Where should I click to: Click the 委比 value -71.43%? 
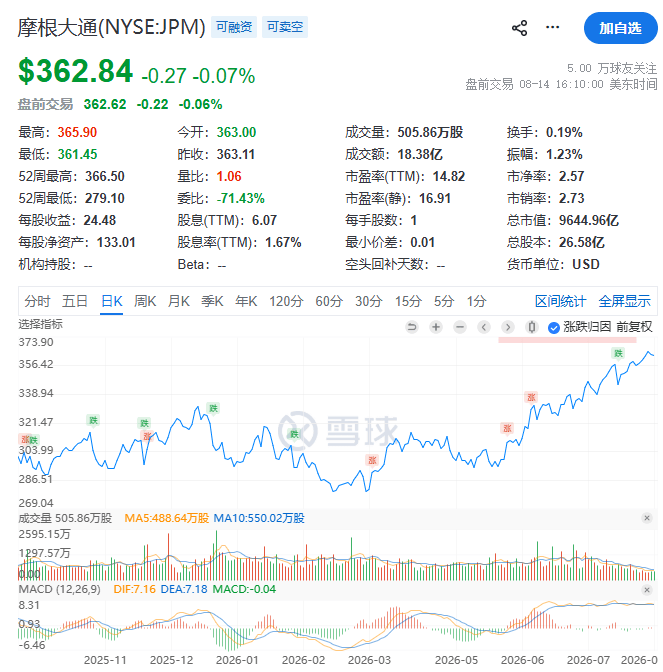point(240,198)
